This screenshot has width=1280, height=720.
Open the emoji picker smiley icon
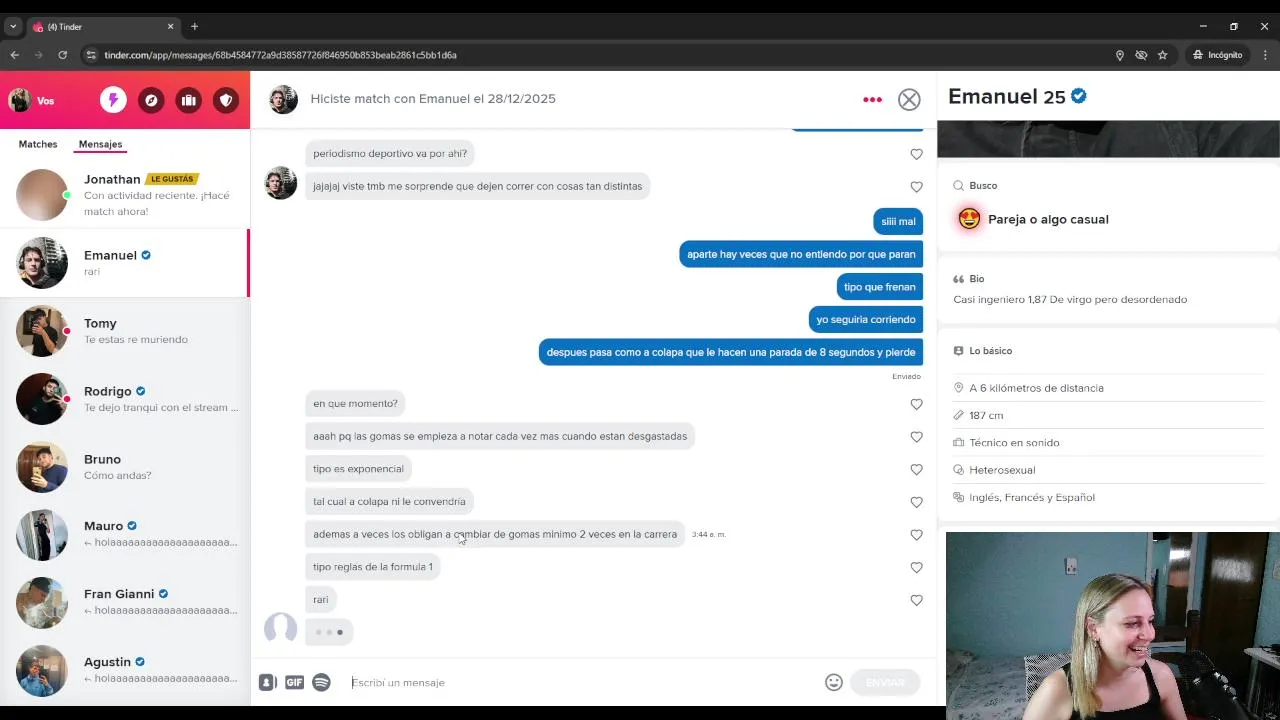point(834,682)
